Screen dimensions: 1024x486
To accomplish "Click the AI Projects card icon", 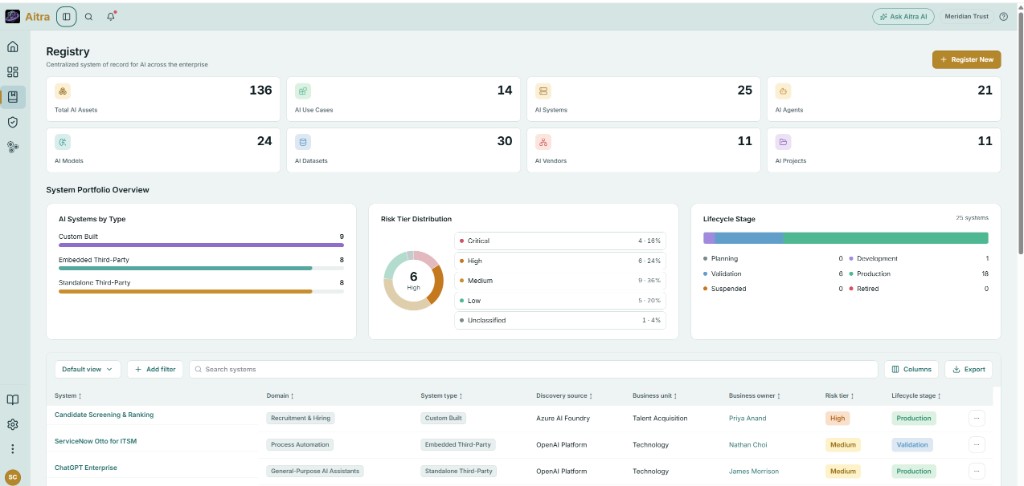I will click(x=783, y=142).
